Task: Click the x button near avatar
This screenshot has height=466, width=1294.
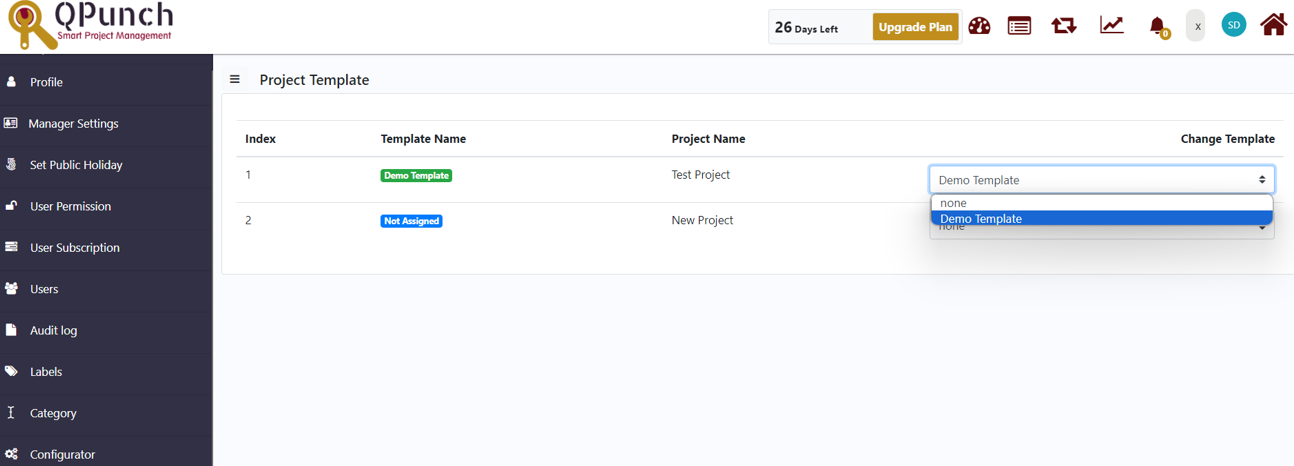Action: (x=1196, y=26)
